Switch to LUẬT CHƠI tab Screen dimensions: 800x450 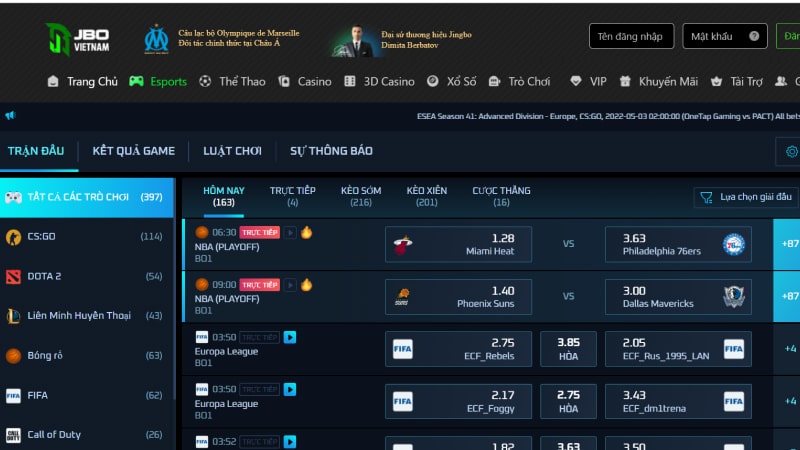232,151
